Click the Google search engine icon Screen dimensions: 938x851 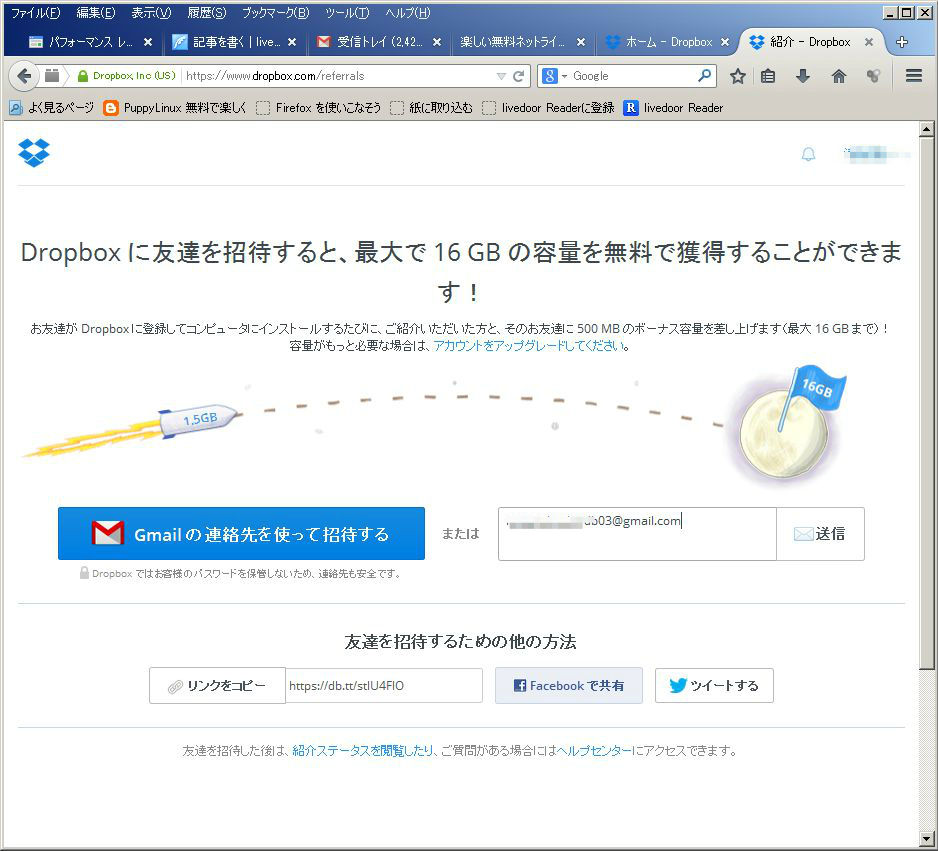coord(549,76)
